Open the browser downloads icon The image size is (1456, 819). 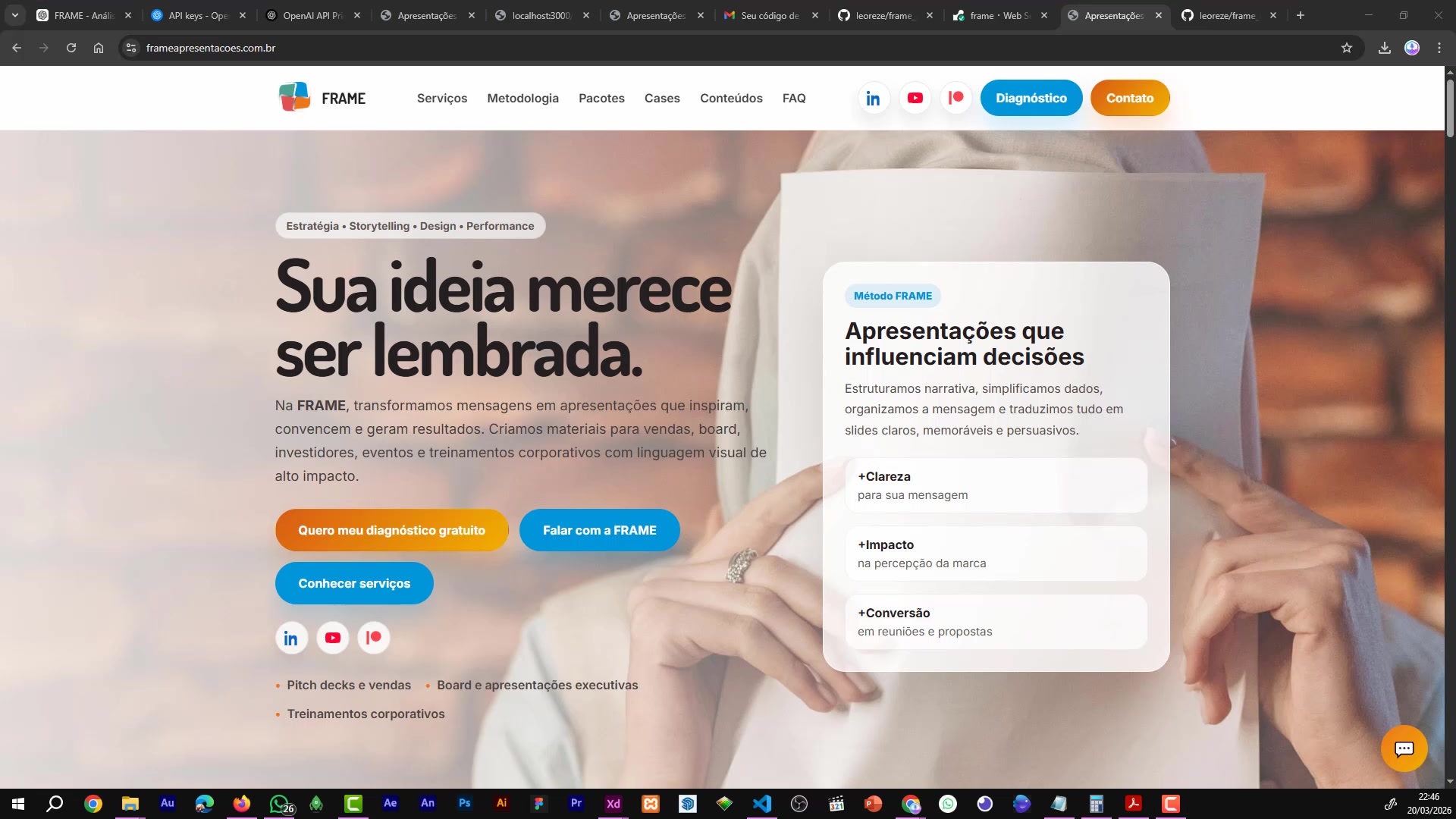pos(1384,48)
